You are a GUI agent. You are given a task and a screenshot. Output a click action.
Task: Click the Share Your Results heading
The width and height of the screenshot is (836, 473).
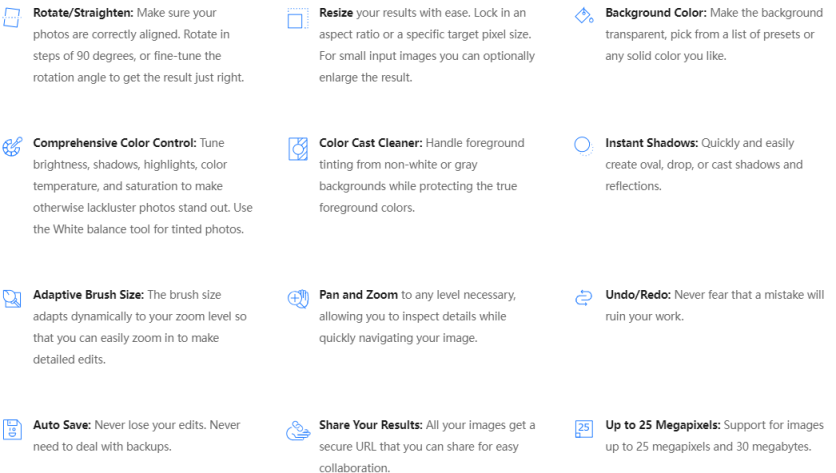[371, 425]
